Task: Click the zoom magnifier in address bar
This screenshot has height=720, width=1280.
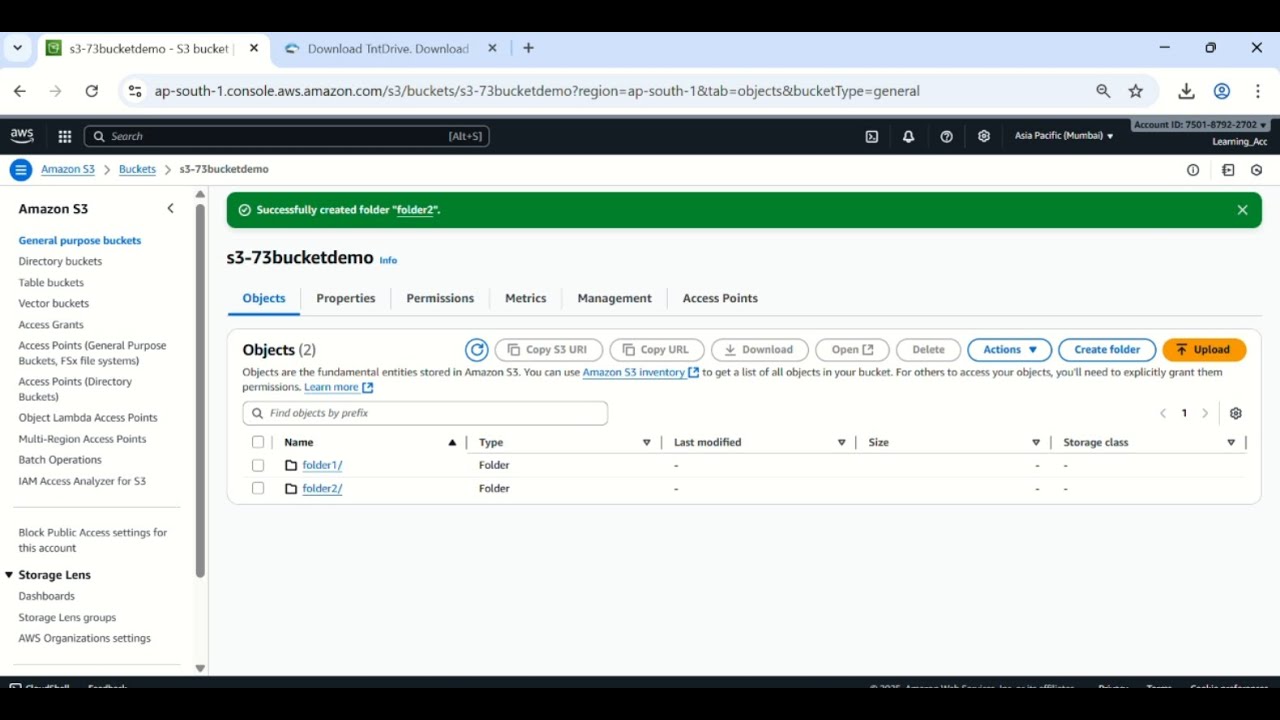Action: 1103,91
